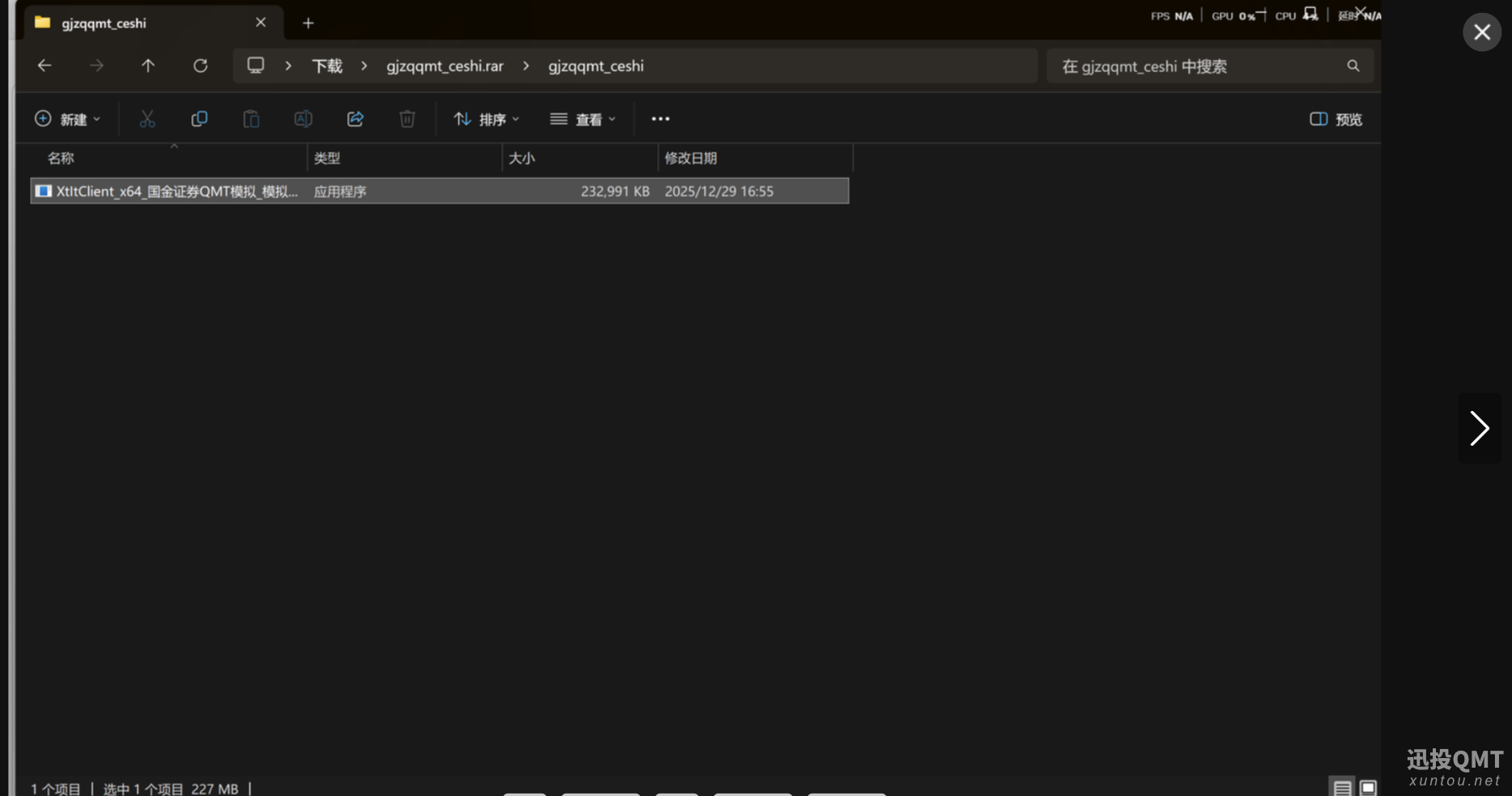Switch to details view in status bar
The height and width of the screenshot is (796, 1512).
click(x=1342, y=787)
